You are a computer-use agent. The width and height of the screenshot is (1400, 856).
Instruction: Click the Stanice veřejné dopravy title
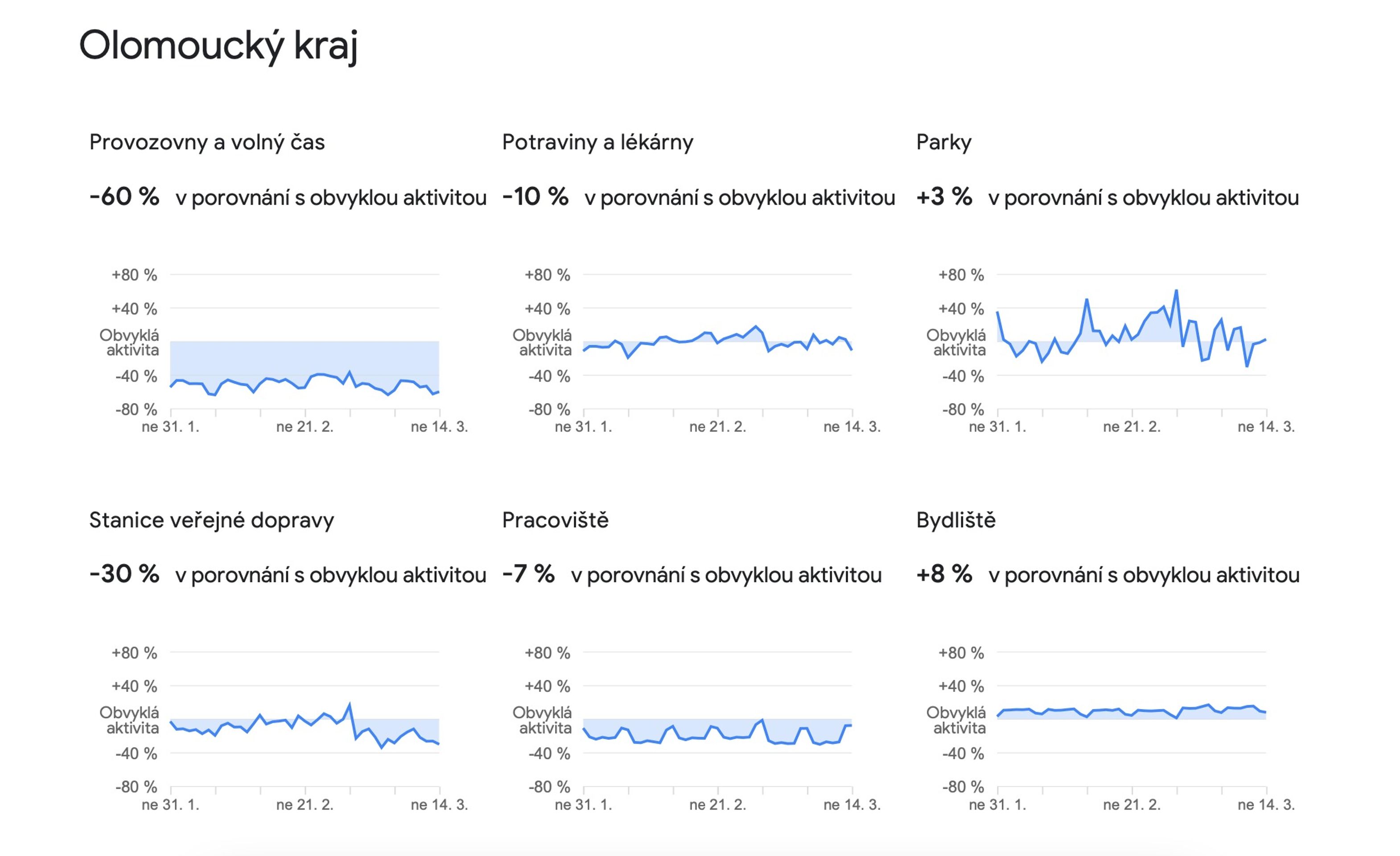tap(211, 520)
